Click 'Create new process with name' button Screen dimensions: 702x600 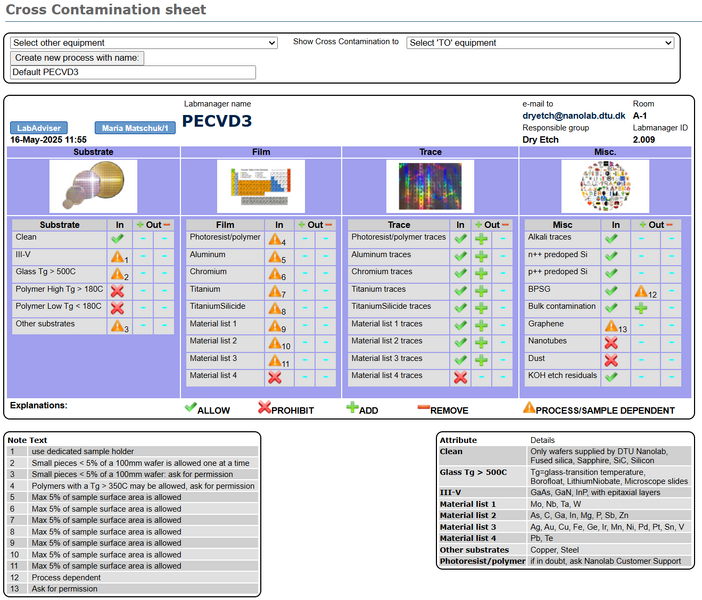78,58
